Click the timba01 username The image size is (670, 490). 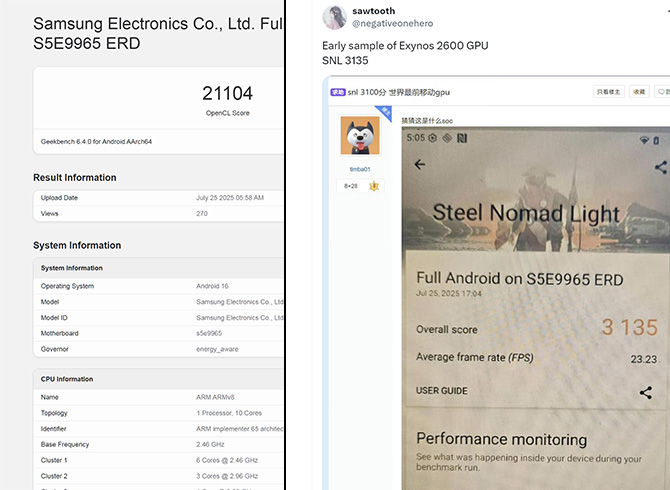tap(359, 169)
